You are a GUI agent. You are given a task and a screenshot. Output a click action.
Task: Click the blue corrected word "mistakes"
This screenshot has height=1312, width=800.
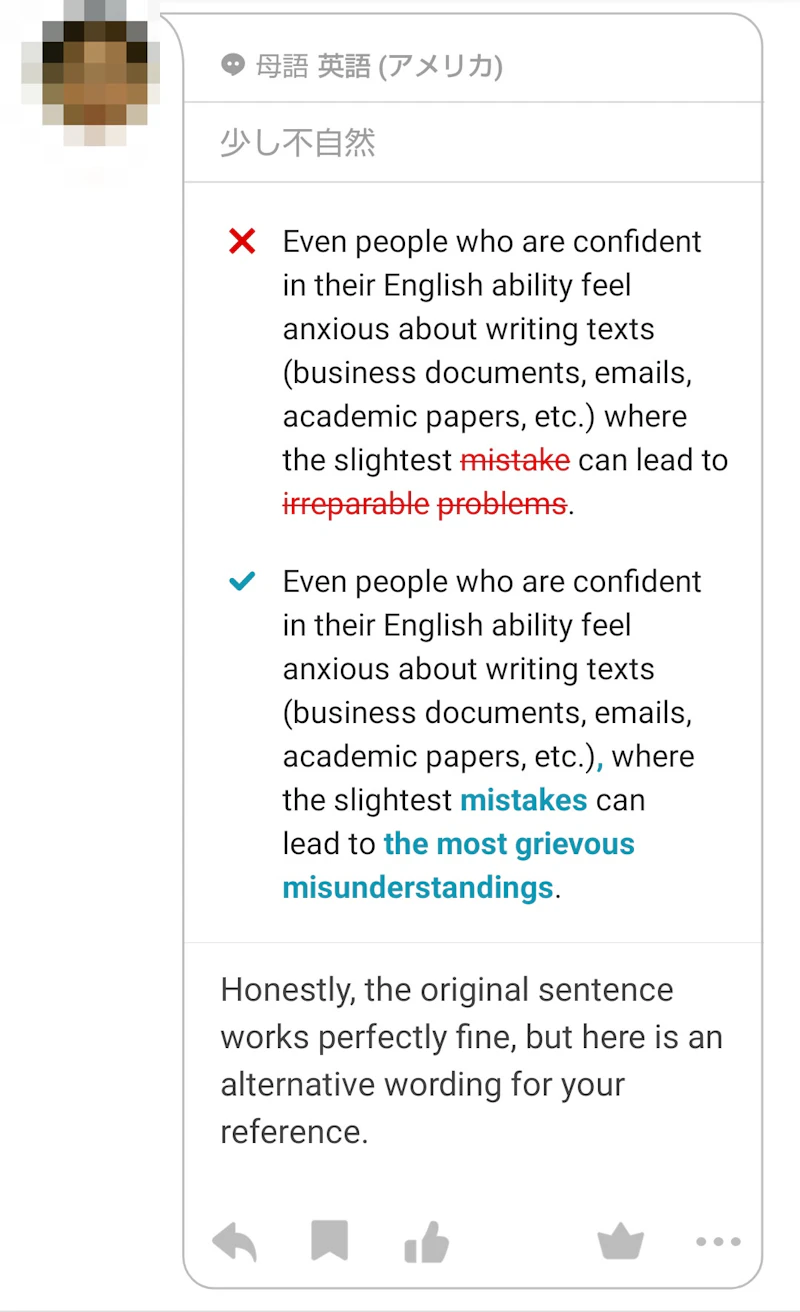tap(523, 801)
